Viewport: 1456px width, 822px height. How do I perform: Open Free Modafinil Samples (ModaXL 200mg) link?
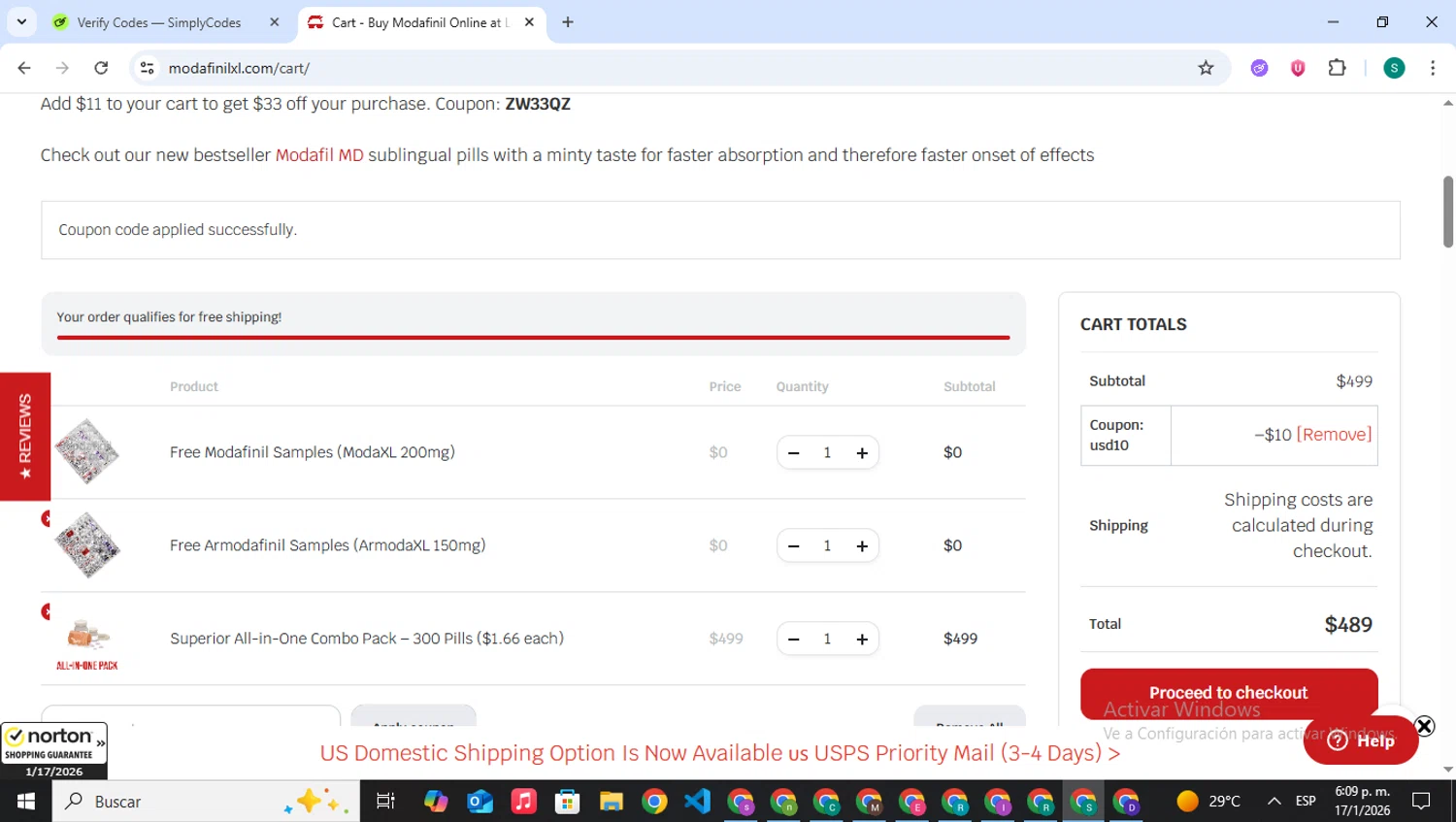(x=313, y=452)
